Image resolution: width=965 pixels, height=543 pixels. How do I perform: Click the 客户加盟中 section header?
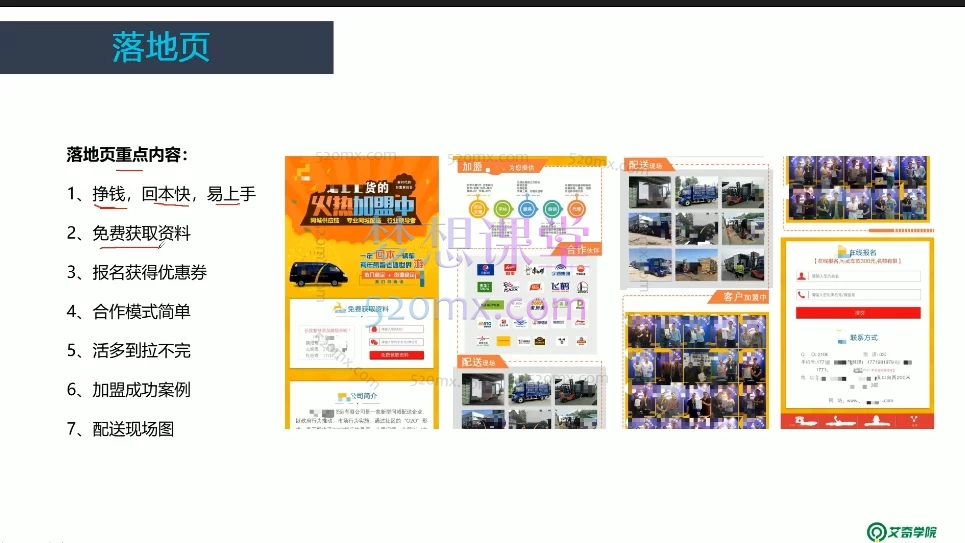(738, 297)
